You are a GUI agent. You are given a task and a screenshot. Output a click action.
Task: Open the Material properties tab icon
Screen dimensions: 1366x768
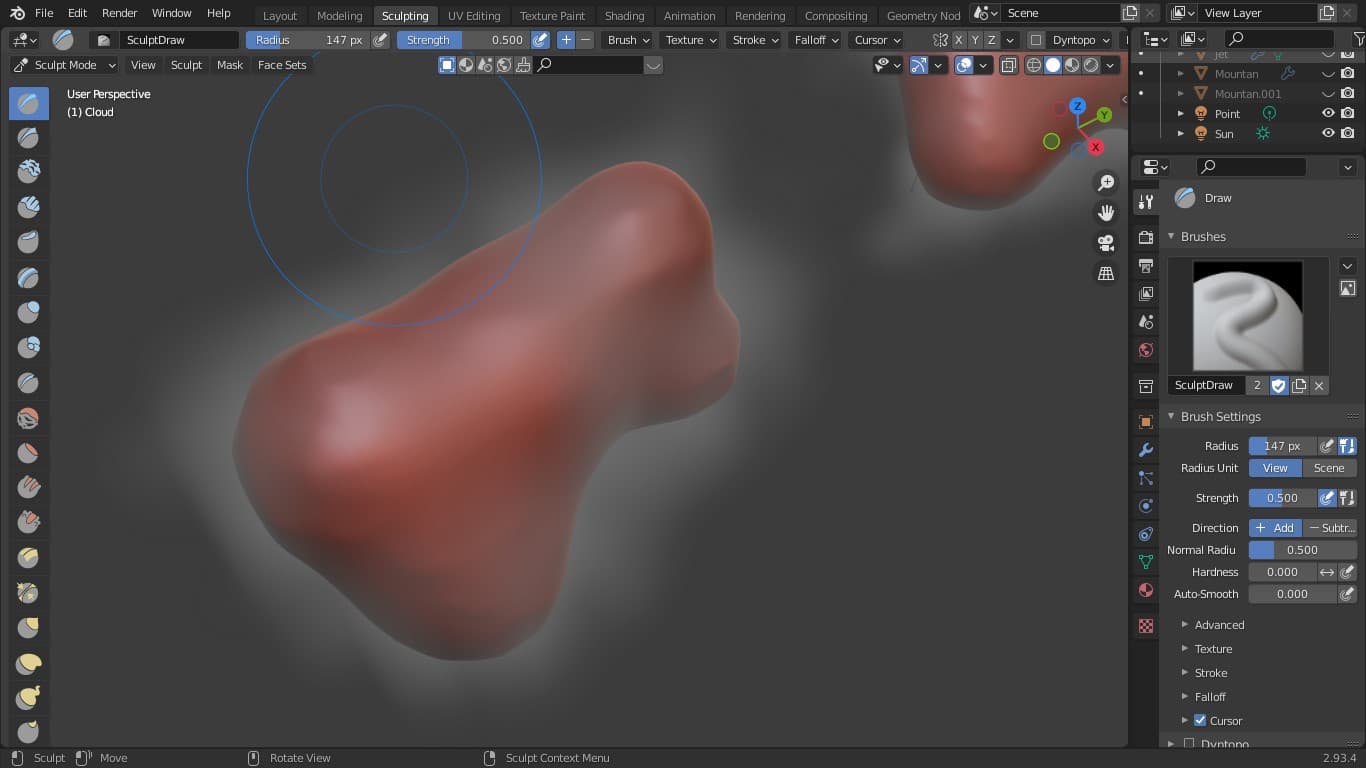click(1146, 590)
